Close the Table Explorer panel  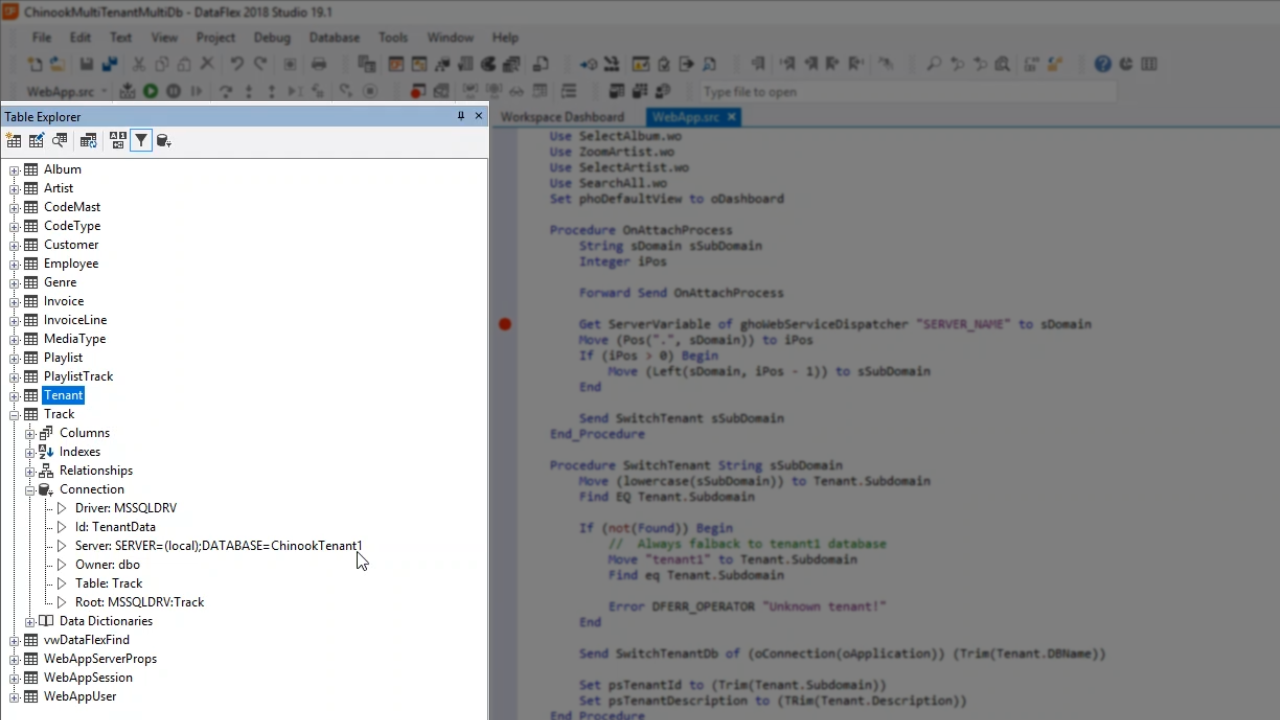point(478,116)
